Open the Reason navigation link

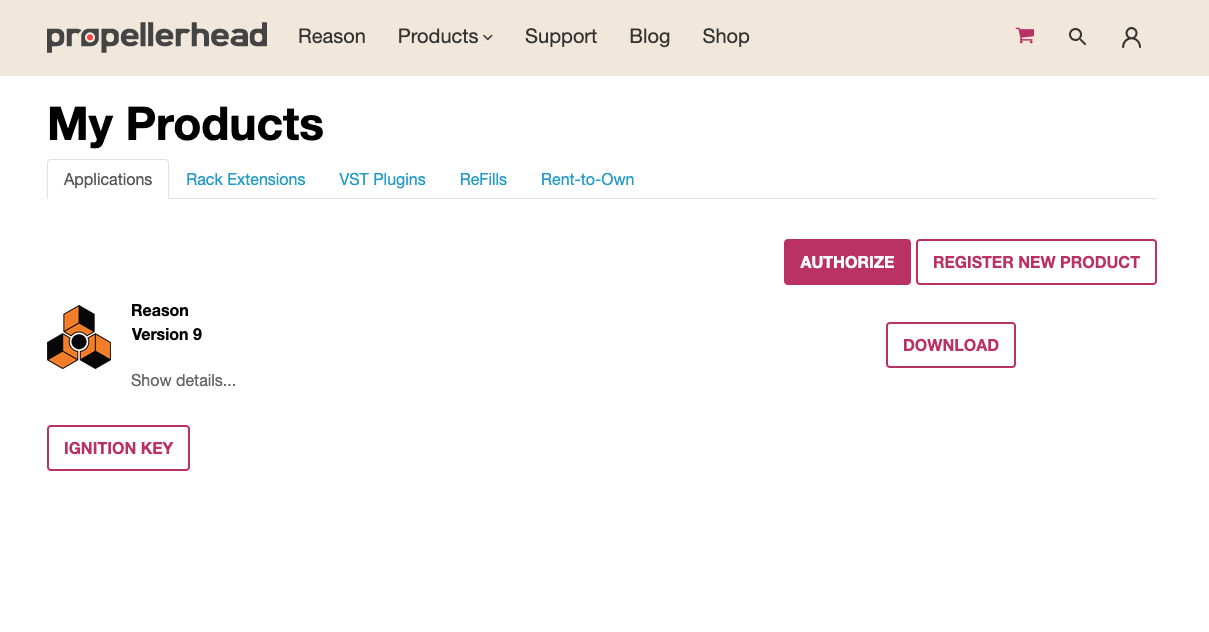click(332, 37)
